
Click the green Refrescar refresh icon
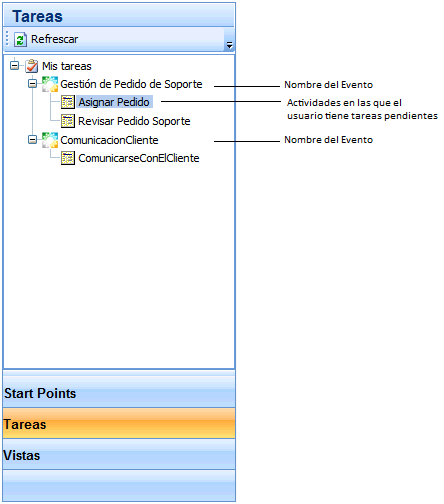pyautogui.click(x=20, y=40)
